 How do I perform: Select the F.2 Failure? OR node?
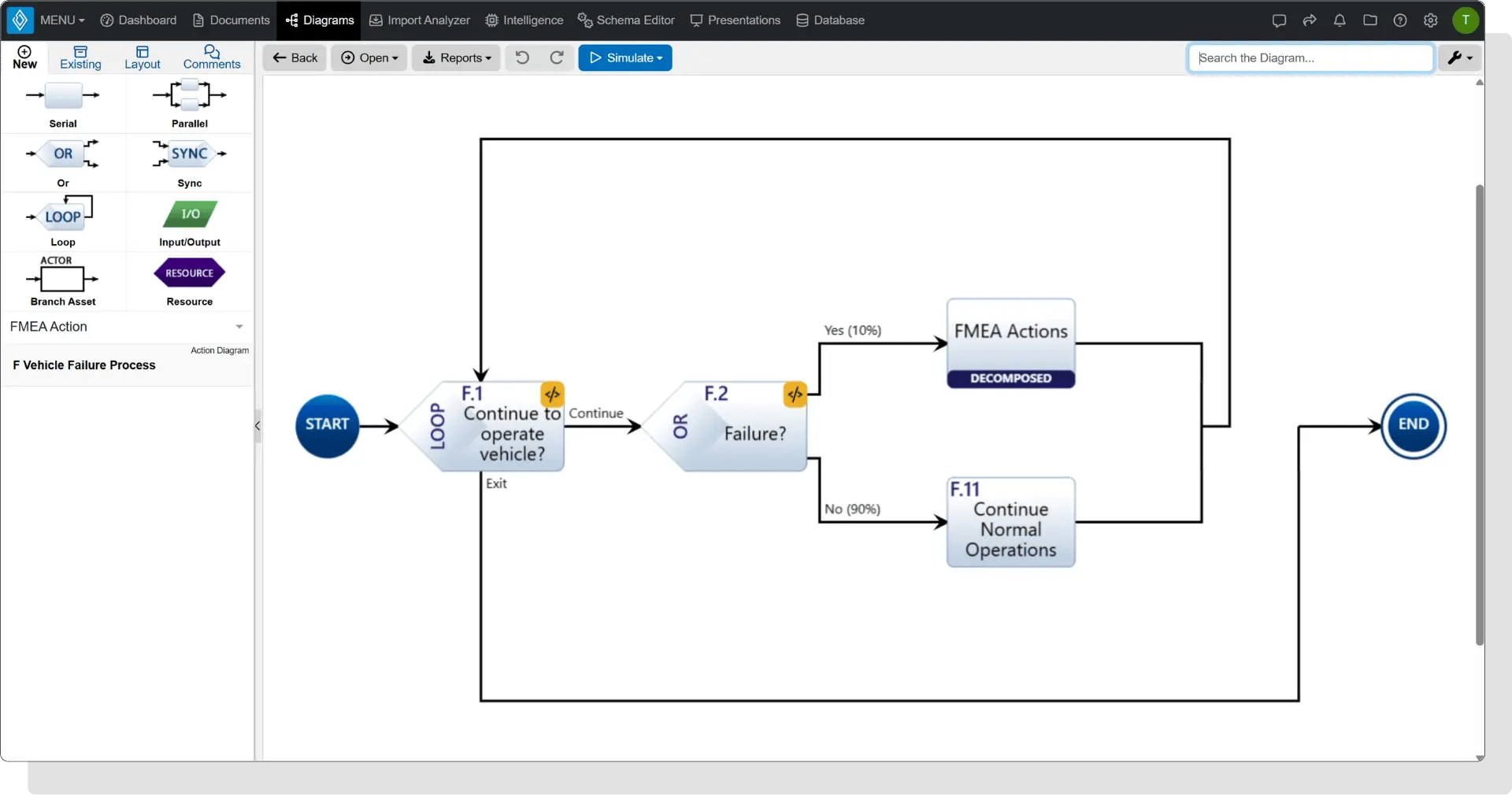tap(725, 426)
